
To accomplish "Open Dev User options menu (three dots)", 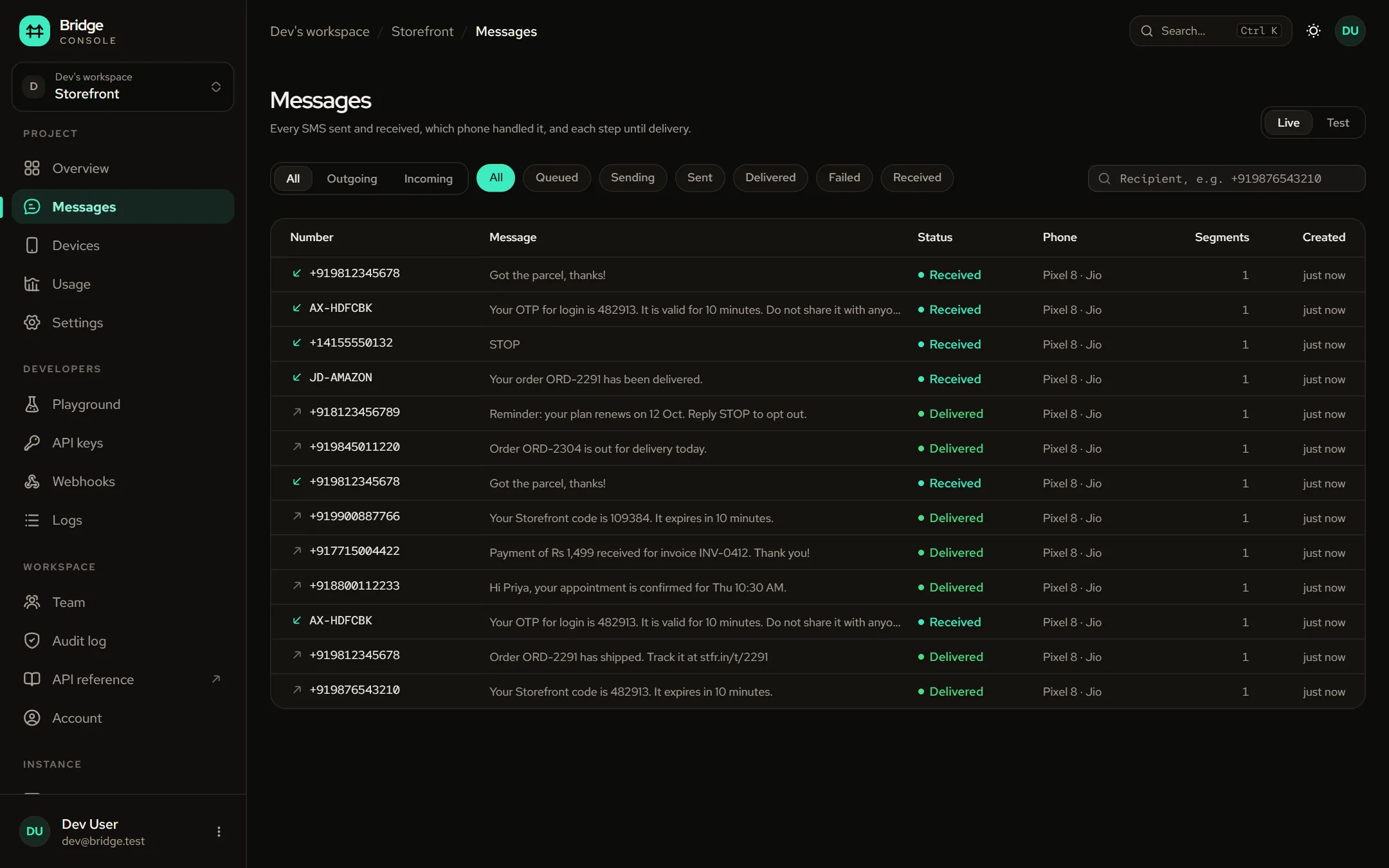I will [x=219, y=831].
